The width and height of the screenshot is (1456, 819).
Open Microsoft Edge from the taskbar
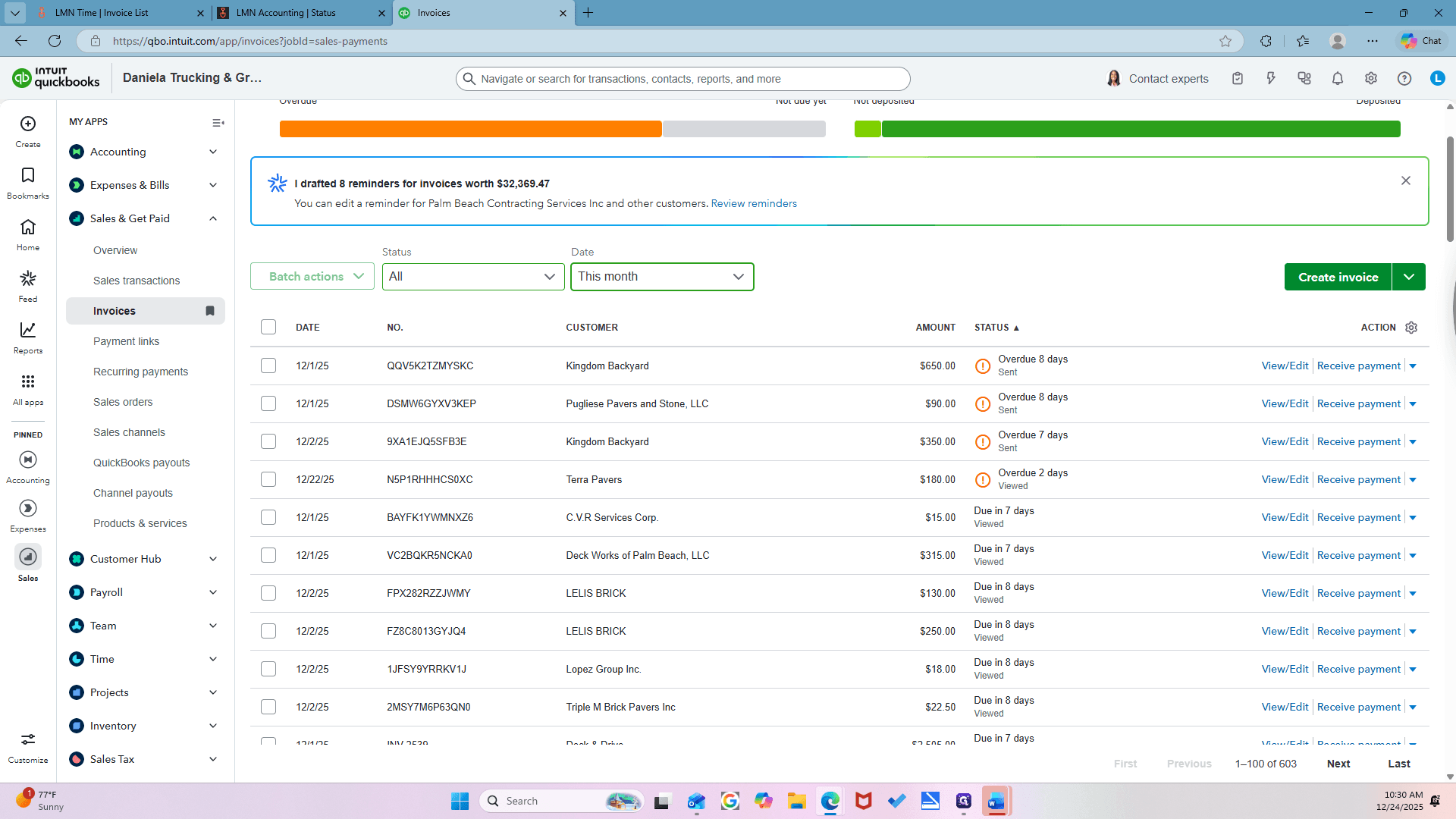830,801
